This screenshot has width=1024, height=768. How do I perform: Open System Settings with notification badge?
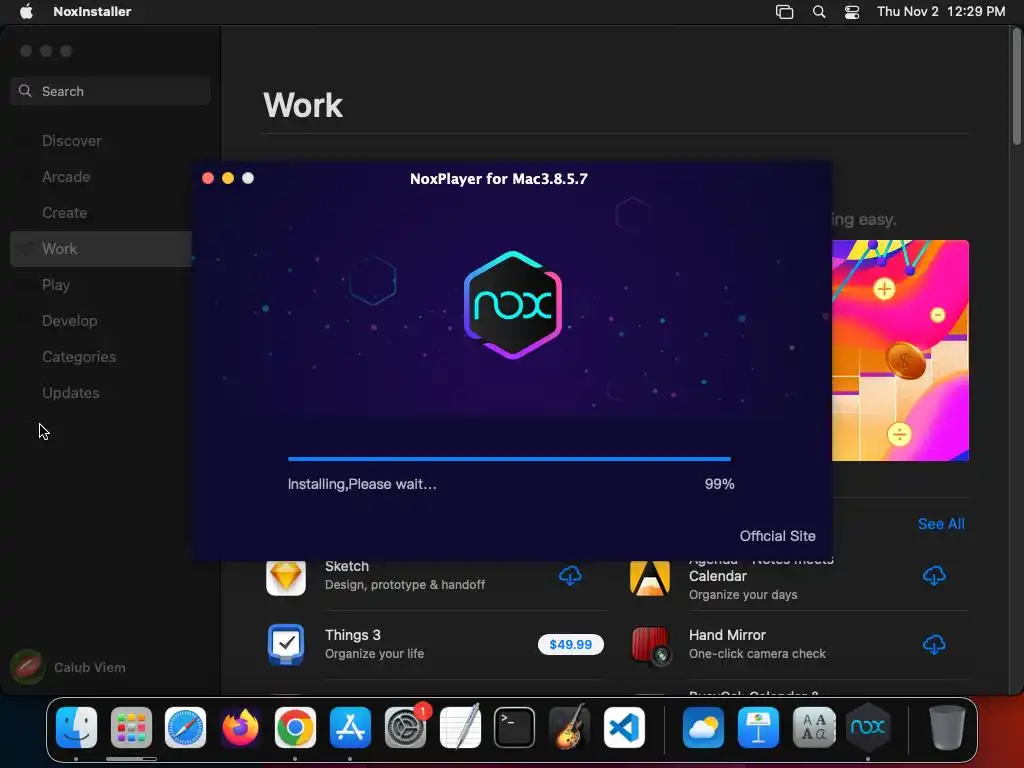(406, 727)
